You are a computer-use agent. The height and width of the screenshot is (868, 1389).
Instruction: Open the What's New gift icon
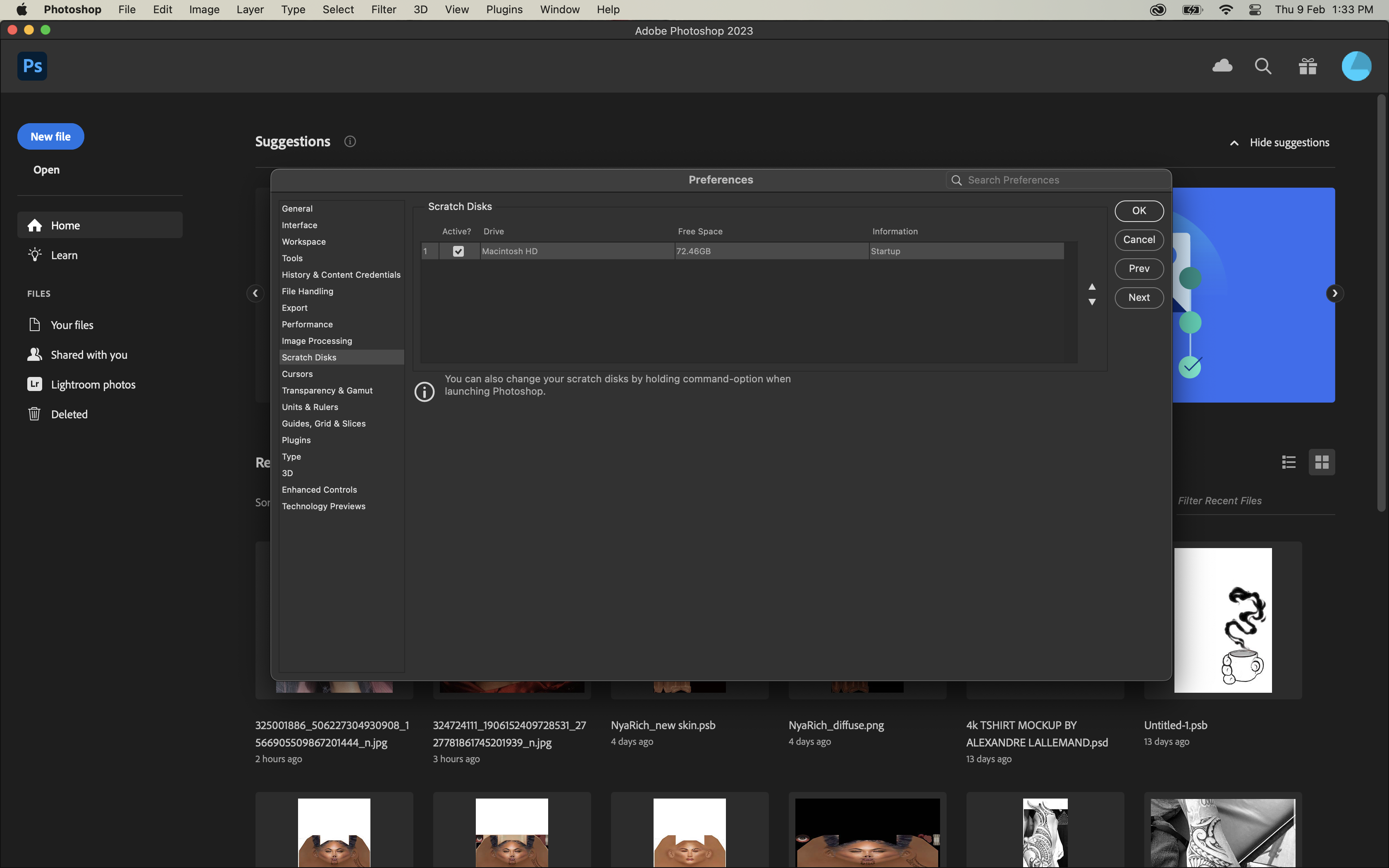tap(1308, 66)
